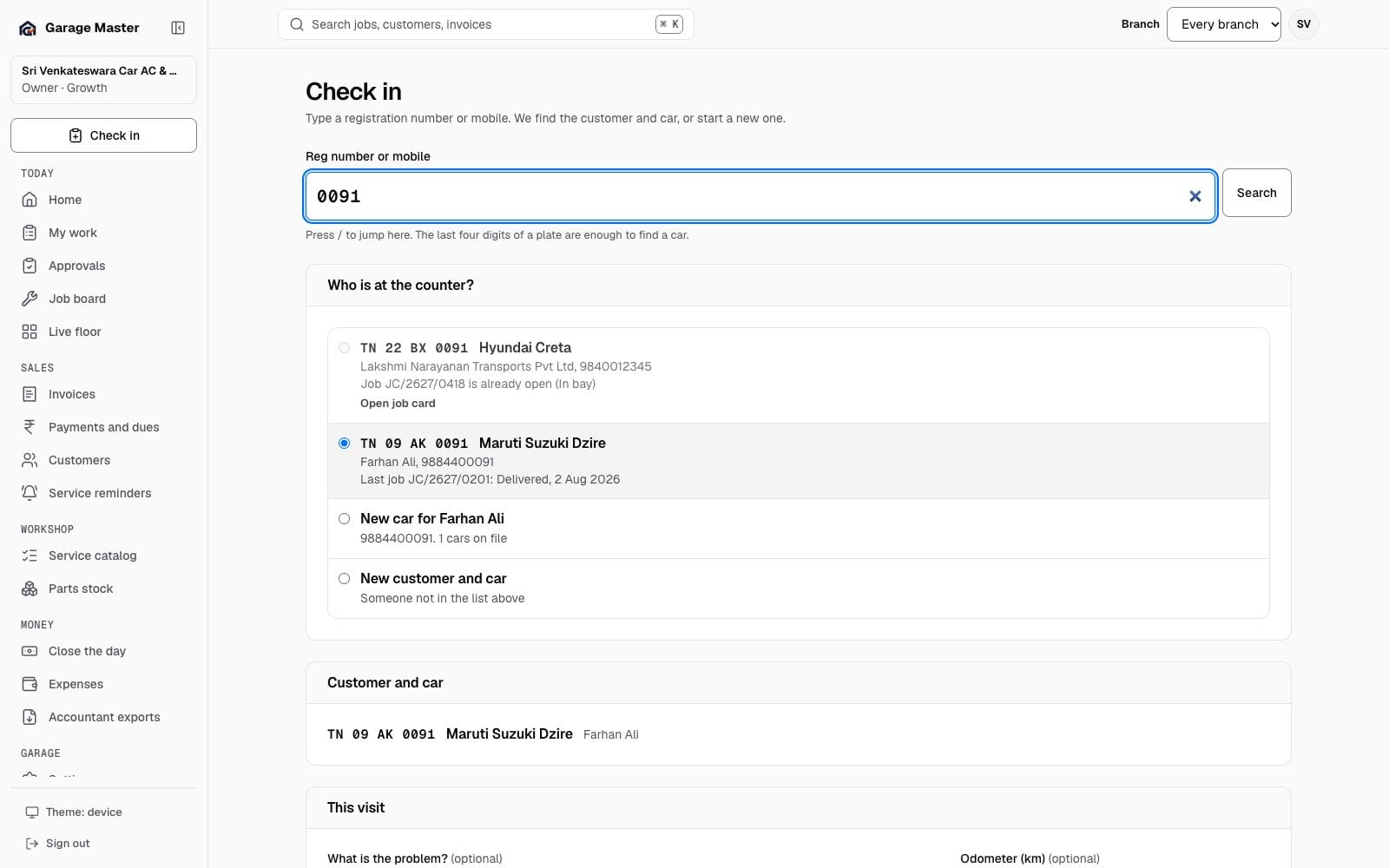Open Parts stock in the sidebar
Viewport: 1389px width, 868px height.
point(103,589)
